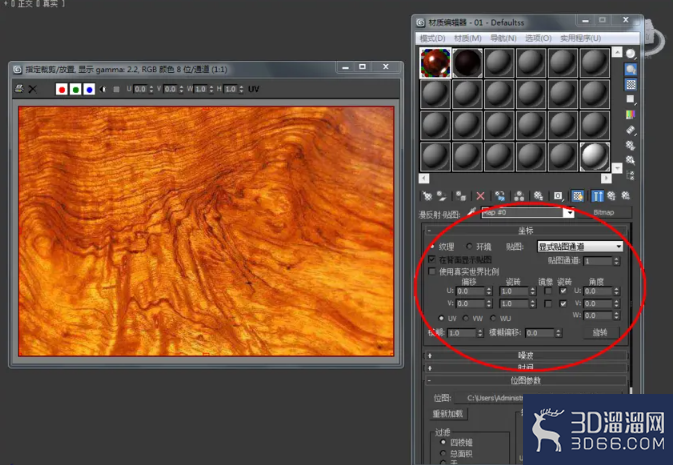The height and width of the screenshot is (465, 673).
Task: Open the 模式(D) menu
Action: pyautogui.click(x=432, y=38)
